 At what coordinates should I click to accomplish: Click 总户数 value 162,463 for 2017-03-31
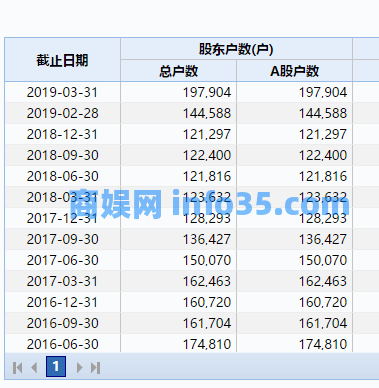[x=207, y=281]
